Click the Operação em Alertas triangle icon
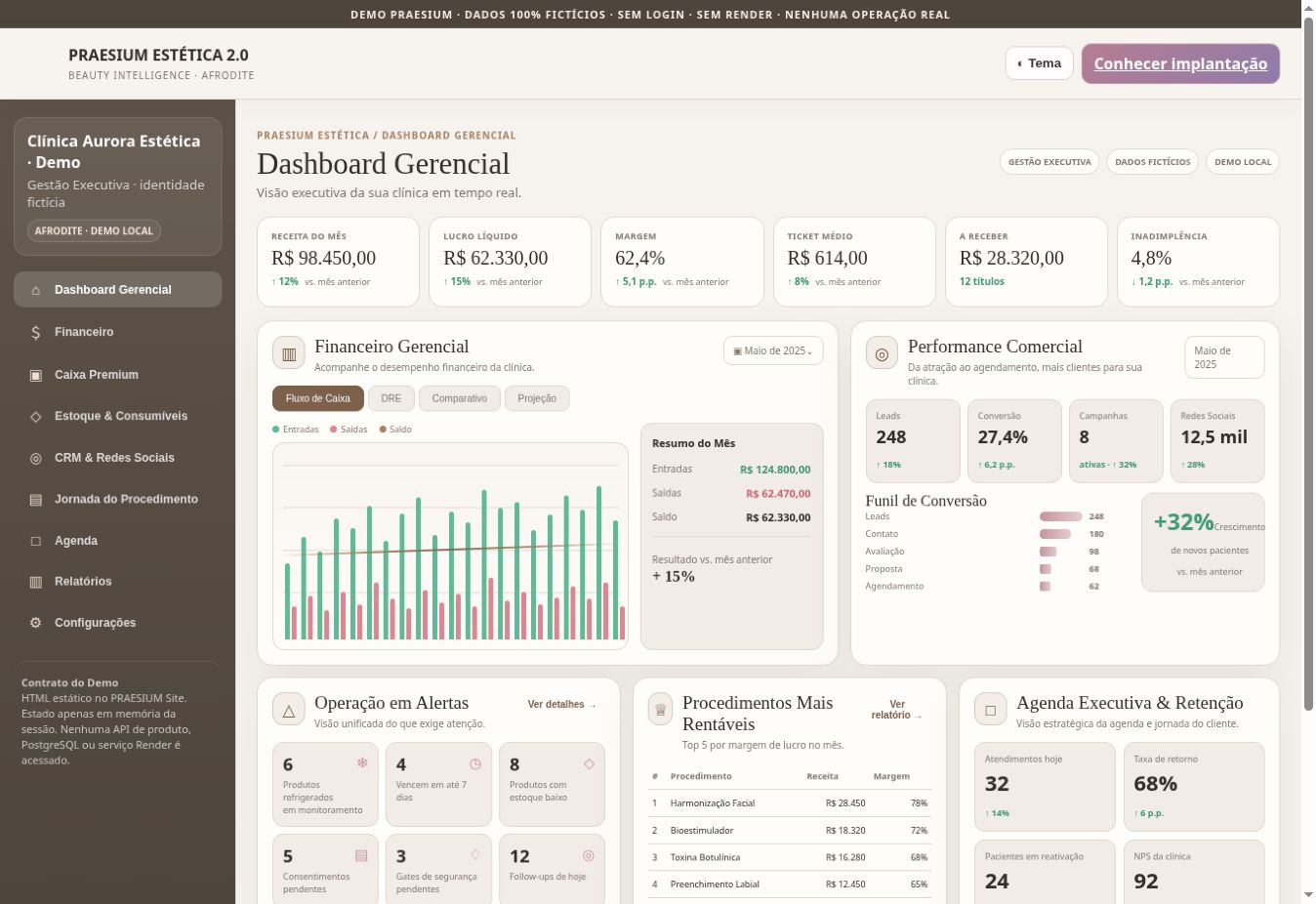Screen dimensions: 1316x904 [289, 710]
